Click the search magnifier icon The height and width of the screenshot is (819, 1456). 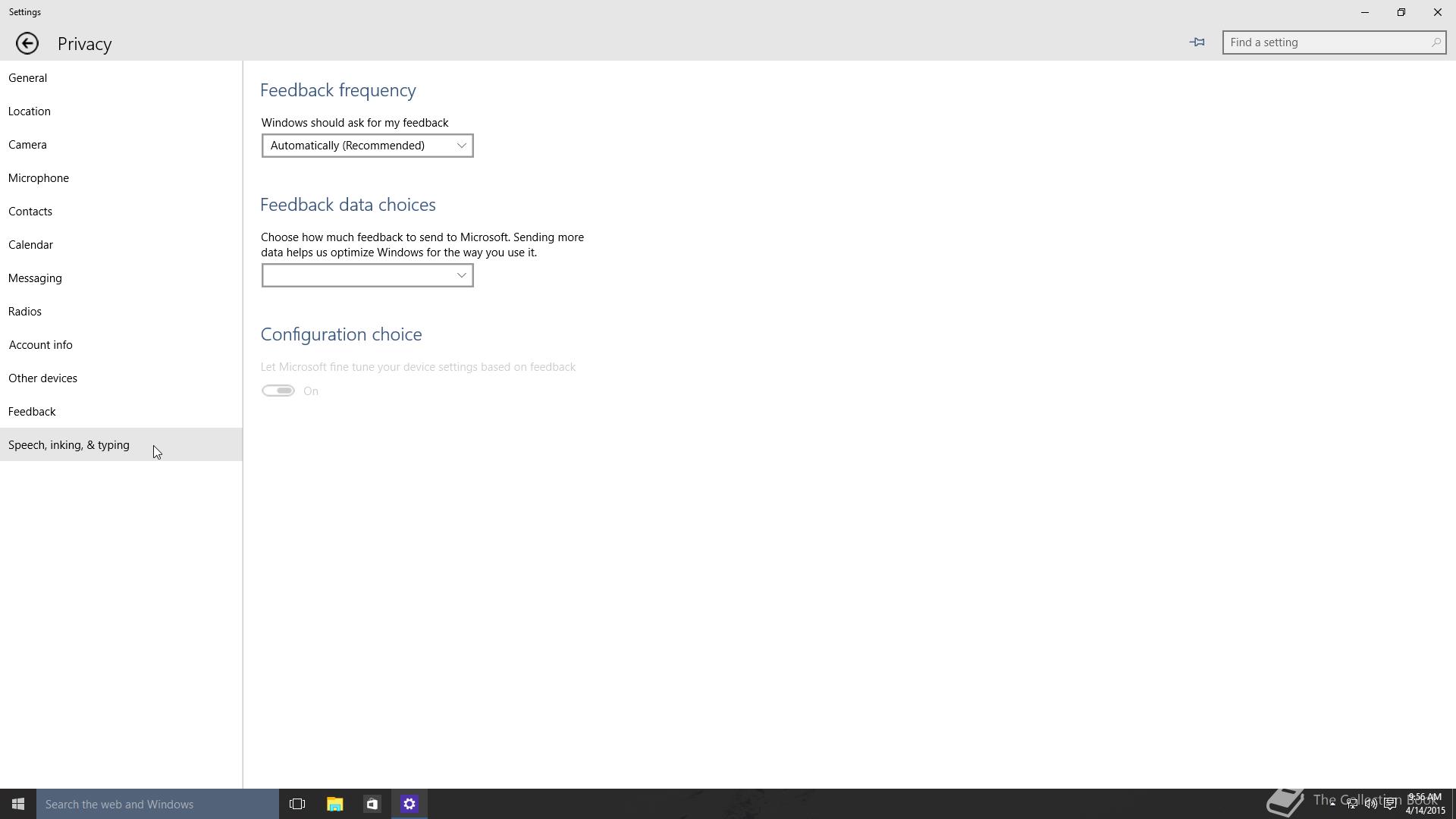pyautogui.click(x=1436, y=42)
